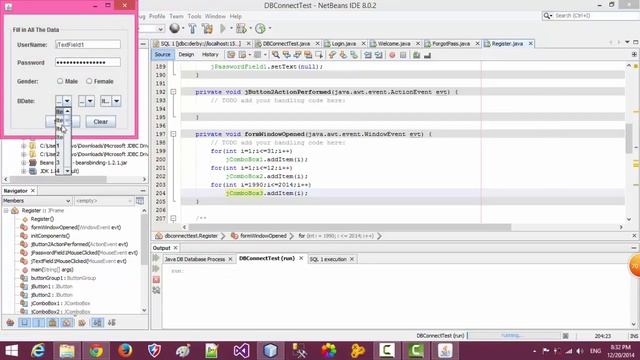This screenshot has width=640, height=360.
Task: Click the Comment icon in editor toolbar
Action: tap(416, 55)
